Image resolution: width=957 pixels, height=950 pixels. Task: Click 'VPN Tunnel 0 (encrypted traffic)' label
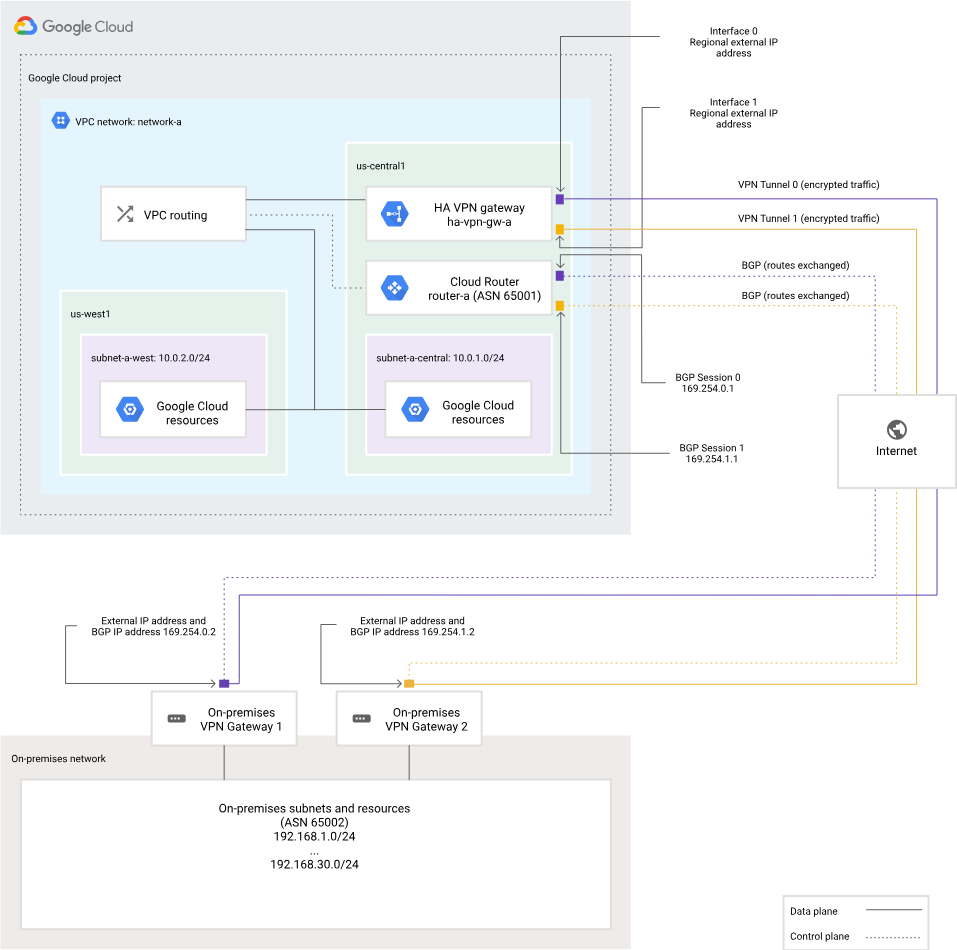pyautogui.click(x=809, y=185)
